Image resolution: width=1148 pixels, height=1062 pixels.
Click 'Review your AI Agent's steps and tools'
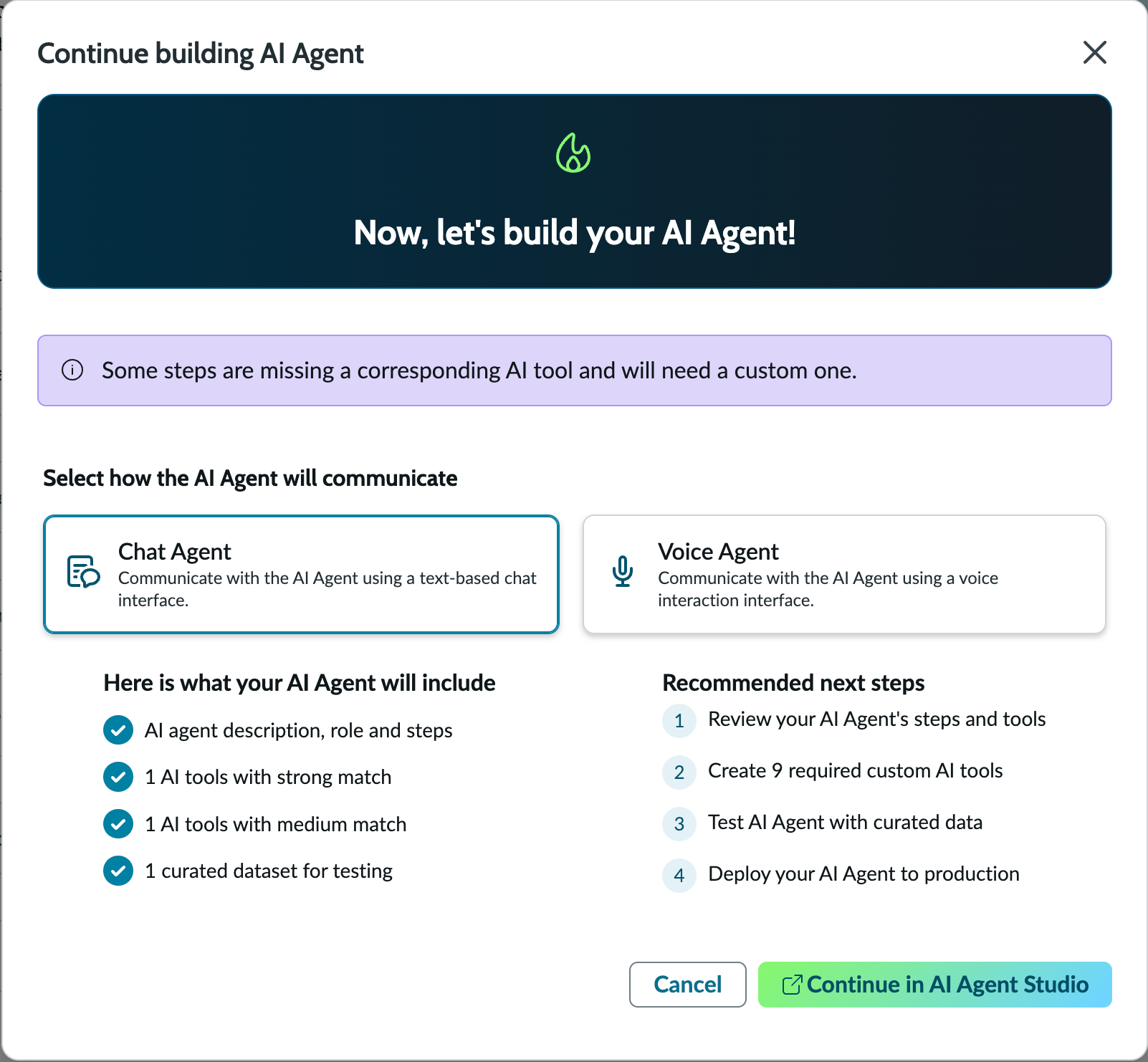click(877, 719)
